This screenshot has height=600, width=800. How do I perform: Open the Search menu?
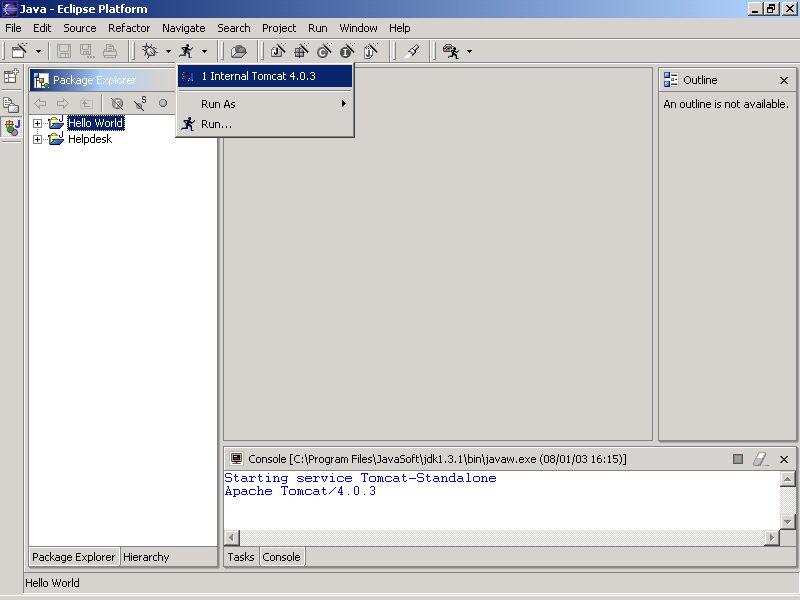(234, 28)
